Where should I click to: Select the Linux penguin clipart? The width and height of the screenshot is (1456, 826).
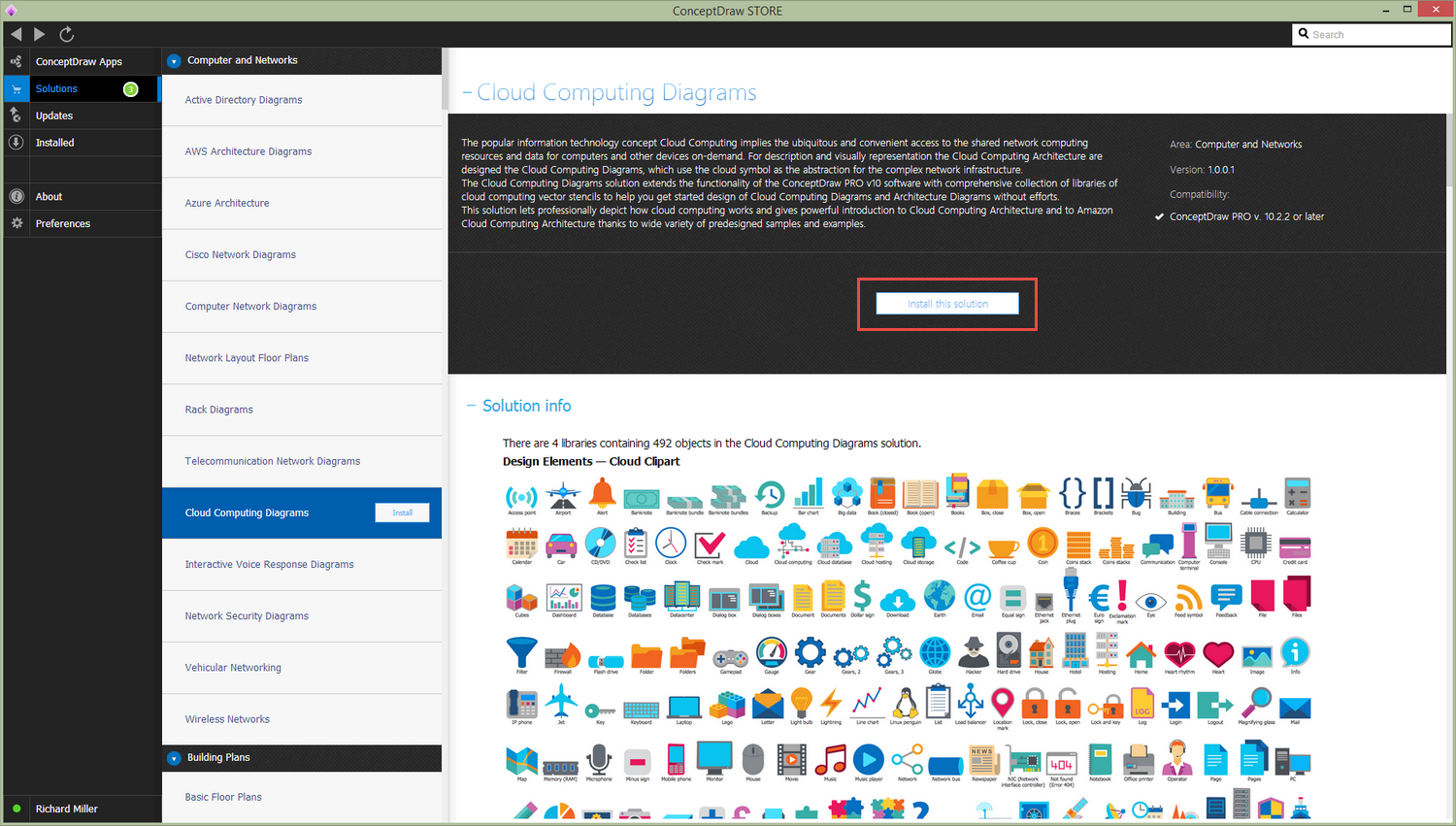pyautogui.click(x=905, y=705)
